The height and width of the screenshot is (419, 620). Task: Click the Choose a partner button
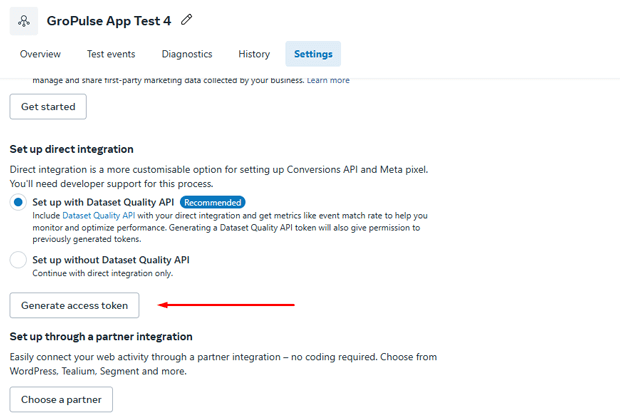point(61,399)
